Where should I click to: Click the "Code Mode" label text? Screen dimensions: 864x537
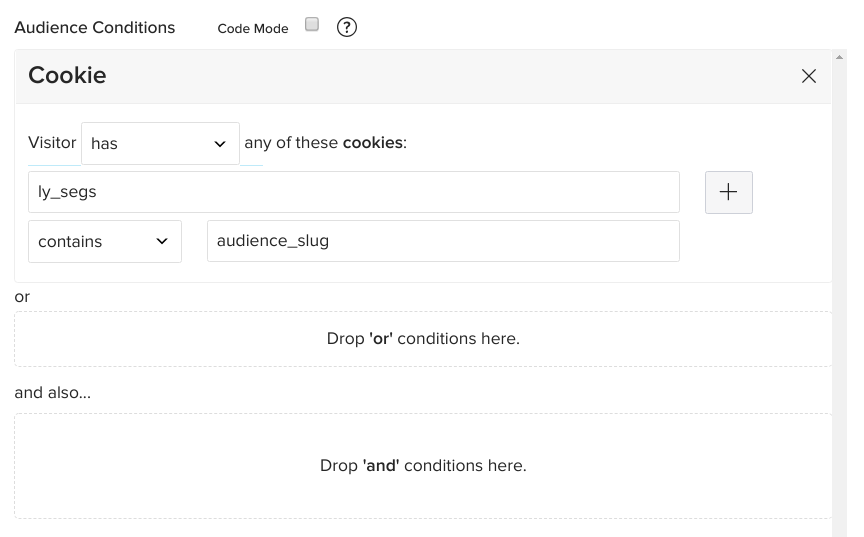pyautogui.click(x=253, y=29)
